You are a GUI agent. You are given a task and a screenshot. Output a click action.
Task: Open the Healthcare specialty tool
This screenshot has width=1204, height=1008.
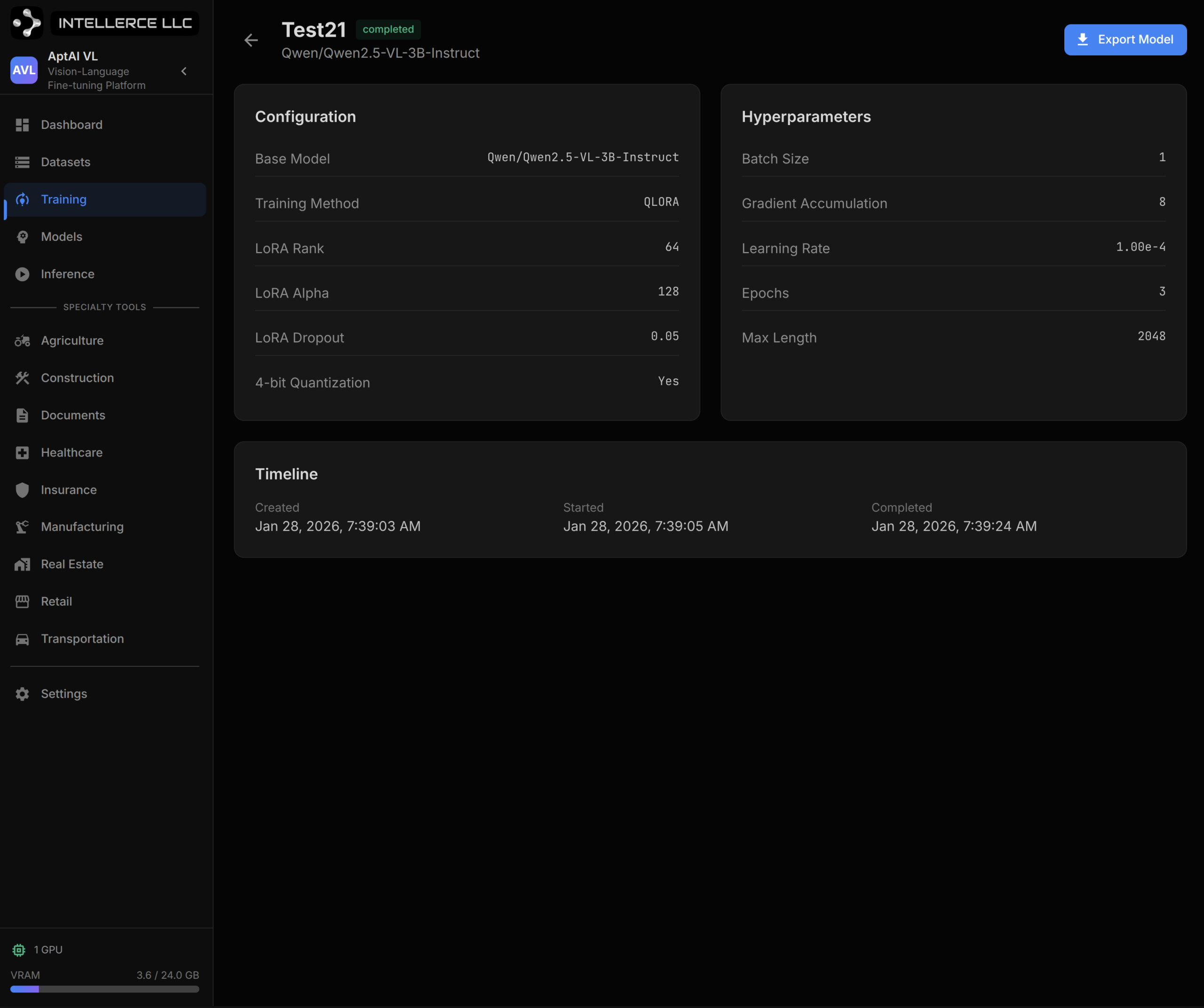105,453
